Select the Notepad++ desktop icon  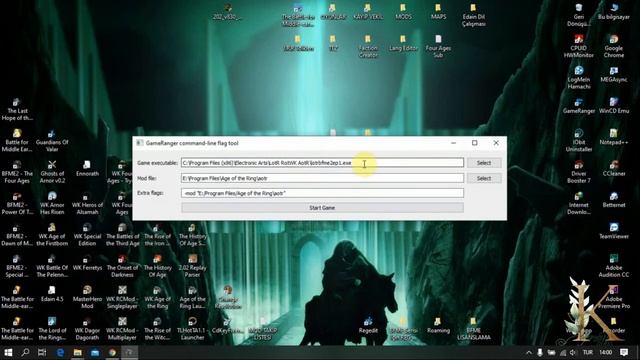point(613,137)
